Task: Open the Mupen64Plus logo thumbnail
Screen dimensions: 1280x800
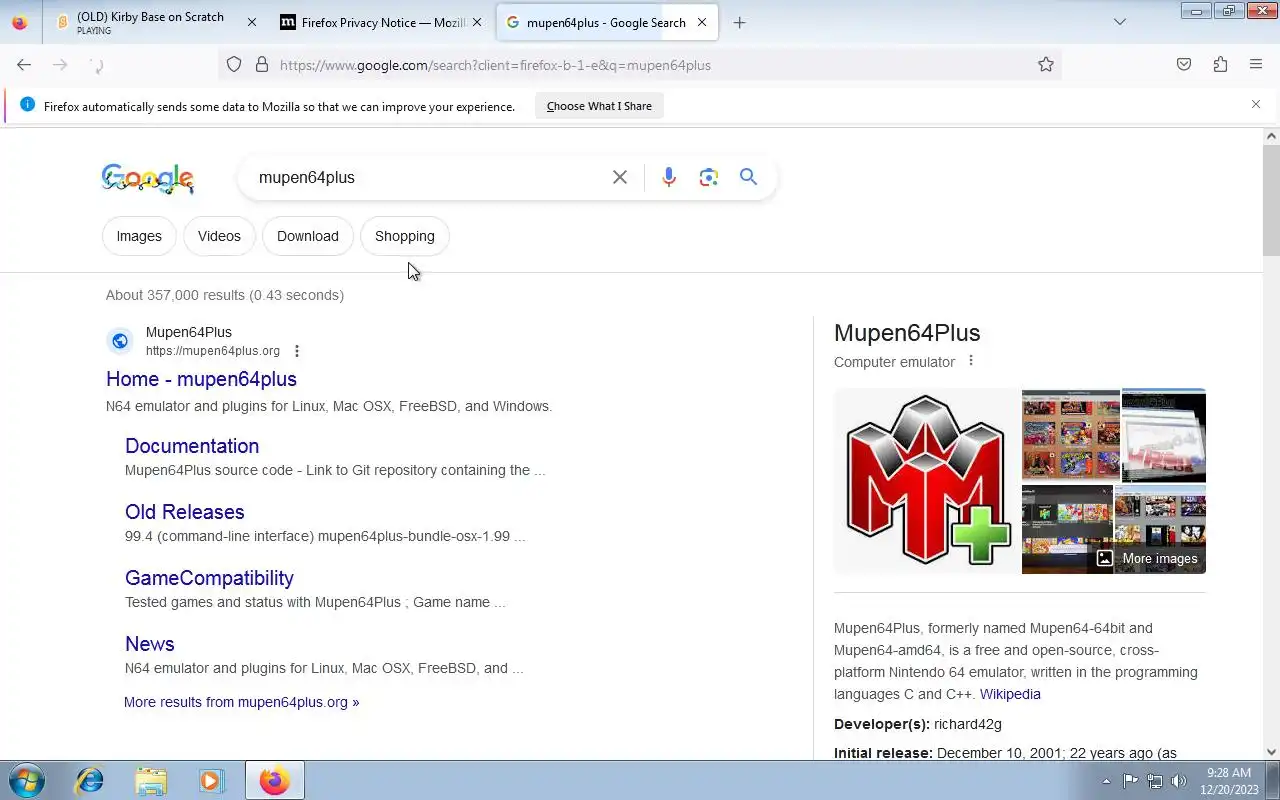Action: tap(927, 481)
